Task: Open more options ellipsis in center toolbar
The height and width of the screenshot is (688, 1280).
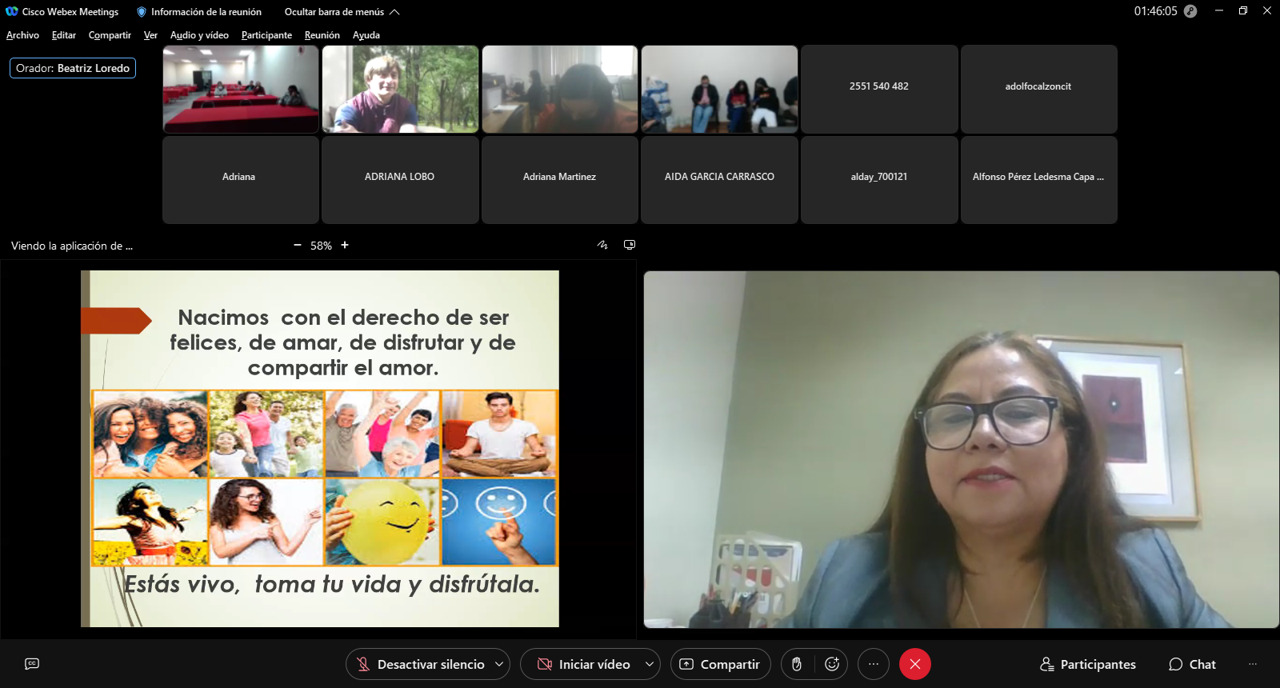Action: tap(873, 664)
